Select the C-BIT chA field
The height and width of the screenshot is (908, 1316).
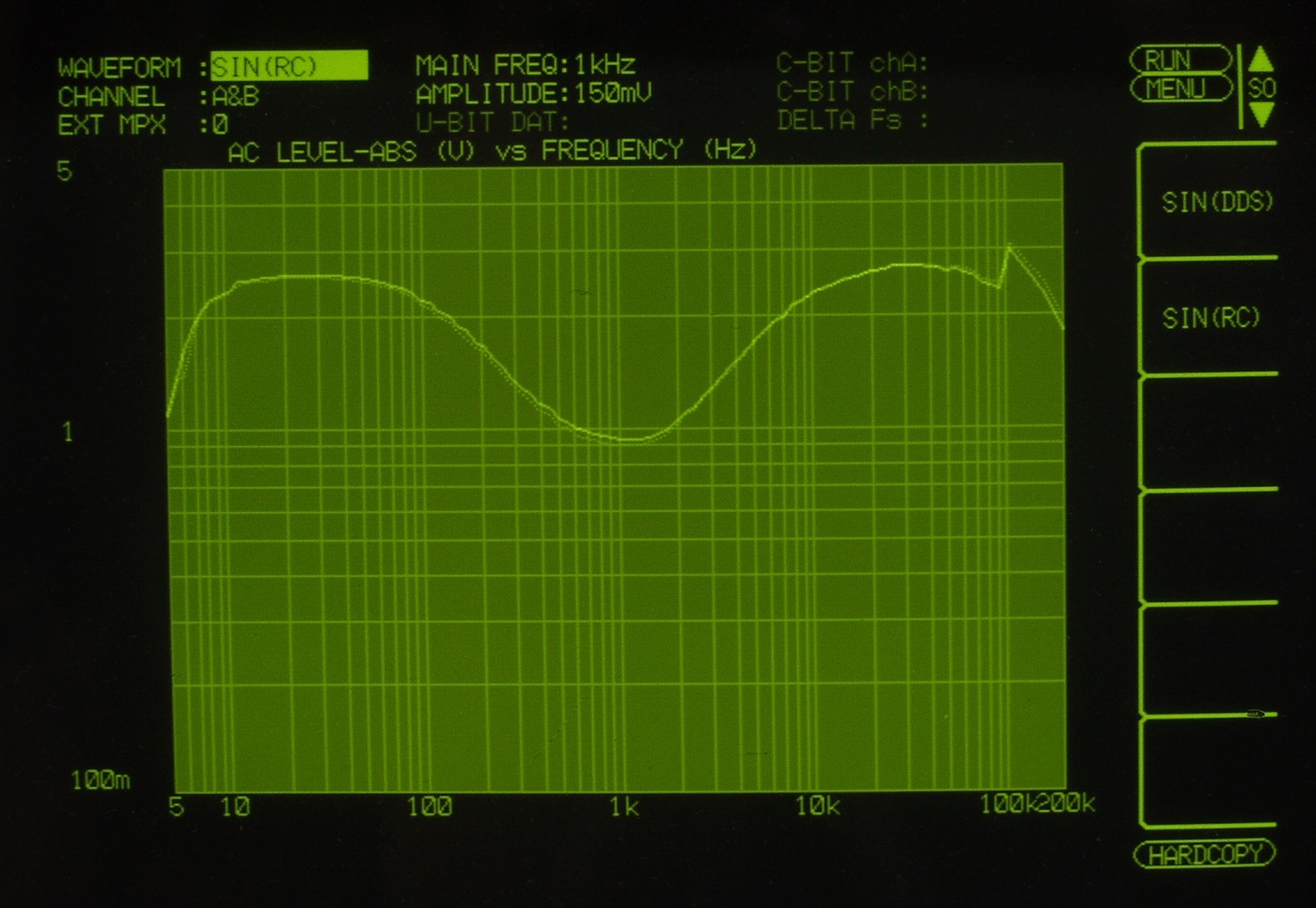click(x=852, y=63)
